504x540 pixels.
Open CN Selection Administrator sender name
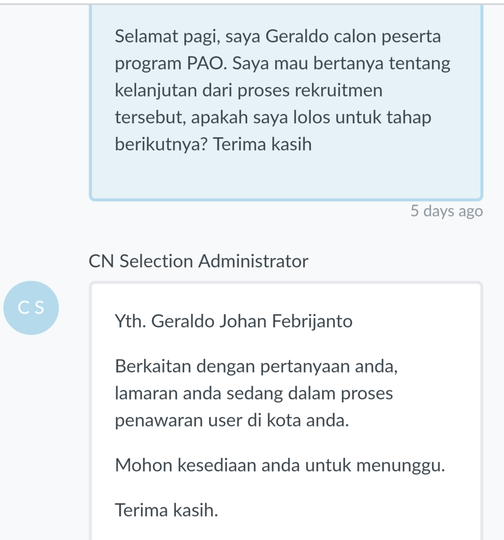198,261
